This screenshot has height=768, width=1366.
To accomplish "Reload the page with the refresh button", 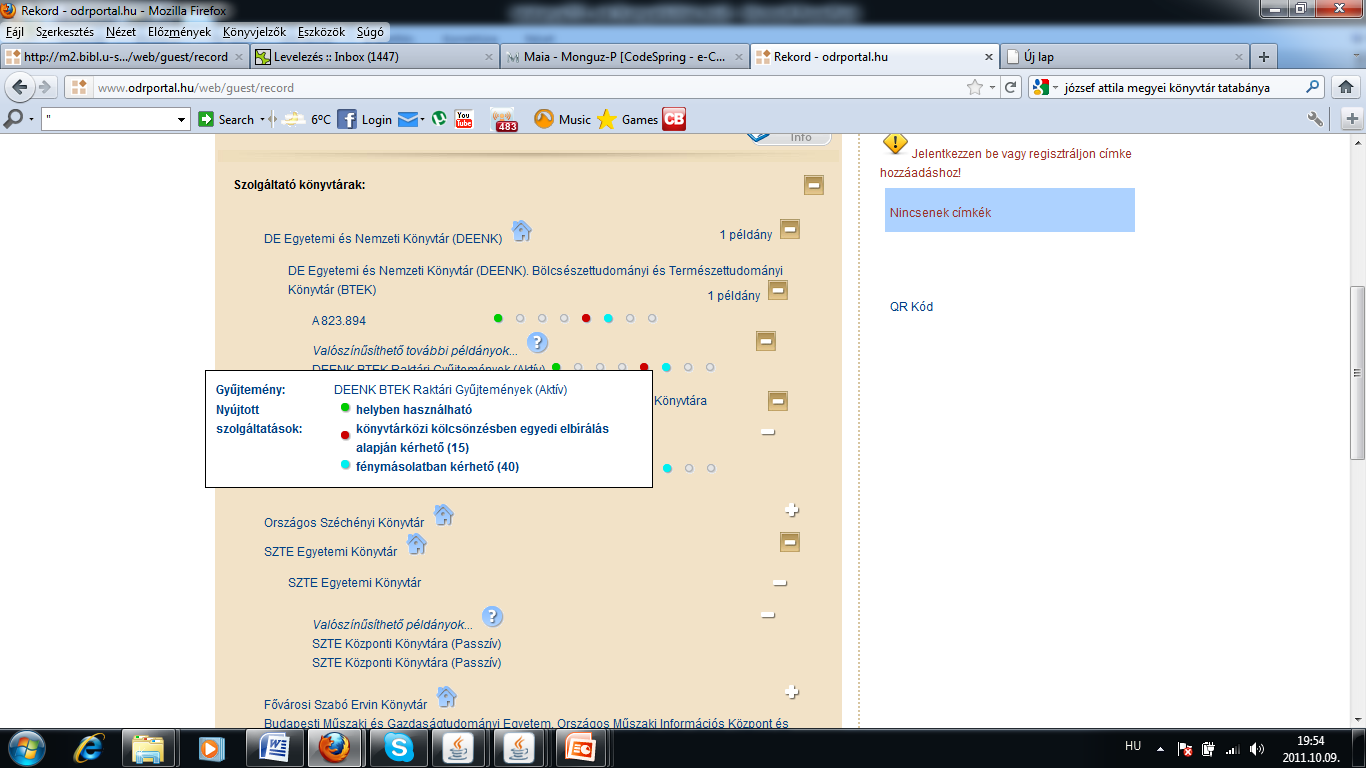I will [1011, 88].
